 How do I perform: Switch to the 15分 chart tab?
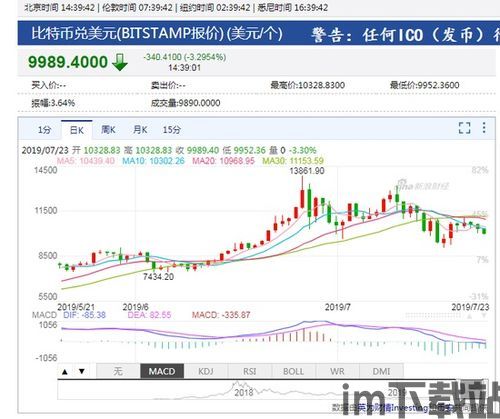tap(172, 130)
